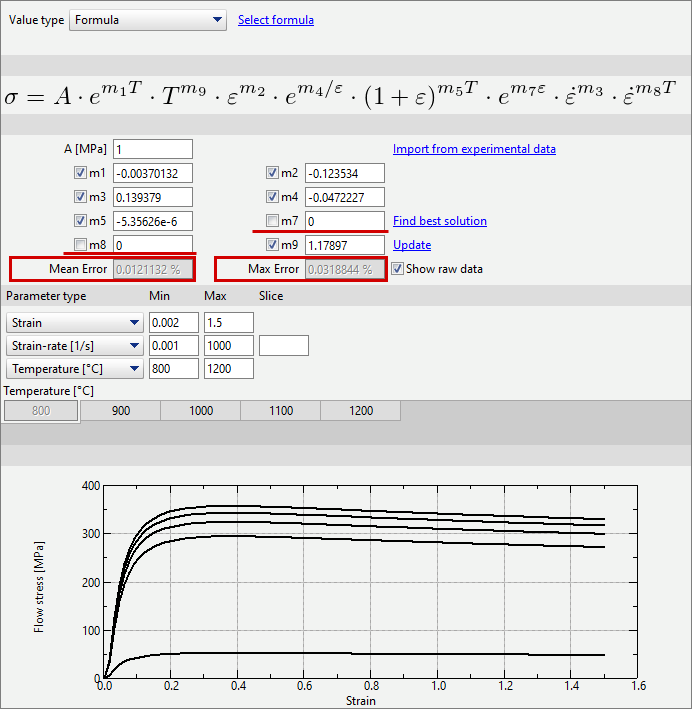The image size is (692, 709).
Task: Open the Value type dropdown
Action: 148,20
